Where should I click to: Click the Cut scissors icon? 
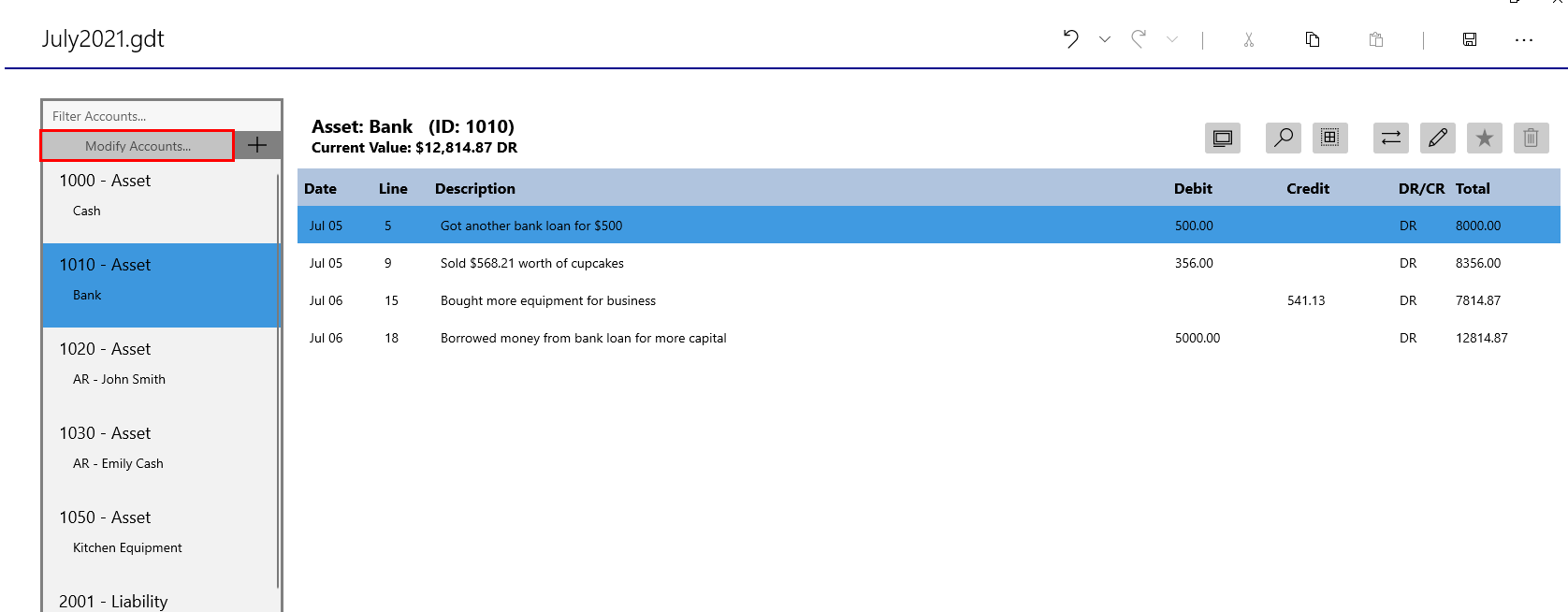point(1249,39)
